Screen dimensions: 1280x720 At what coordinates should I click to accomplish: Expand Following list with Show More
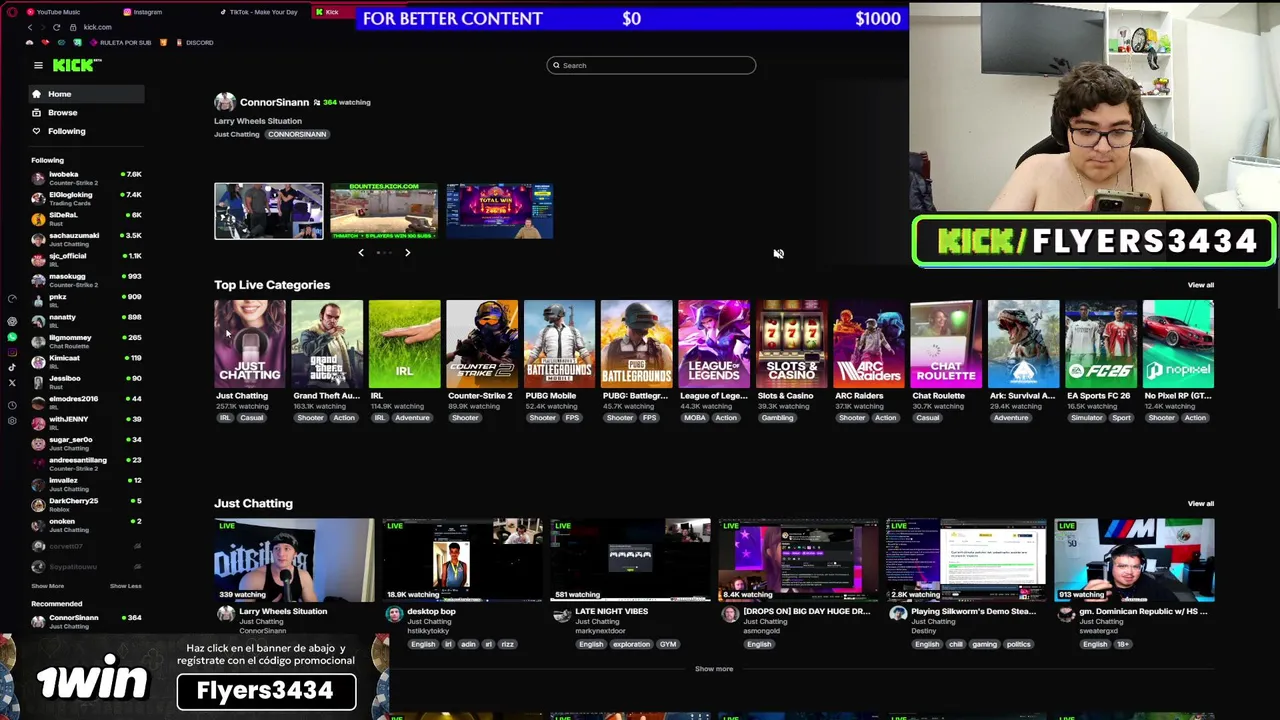pyautogui.click(x=48, y=586)
